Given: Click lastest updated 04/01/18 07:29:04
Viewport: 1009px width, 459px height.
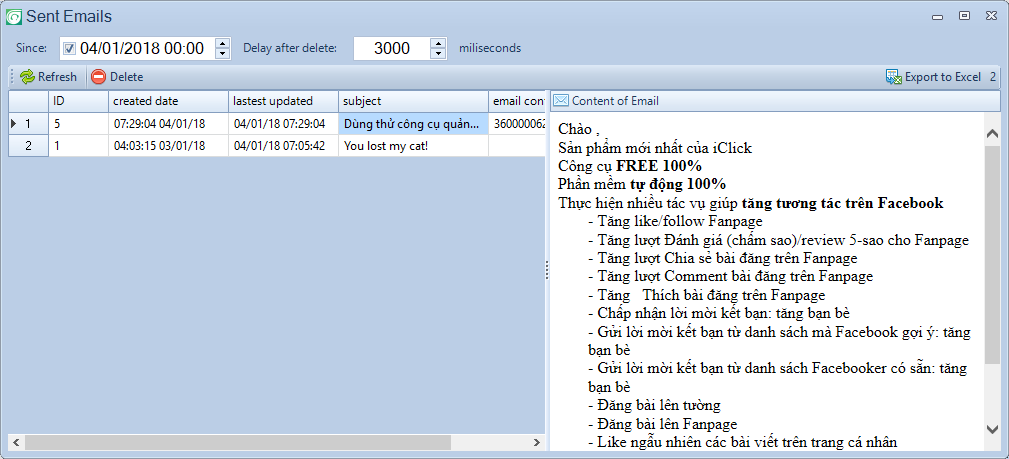Looking at the screenshot, I should (x=283, y=124).
